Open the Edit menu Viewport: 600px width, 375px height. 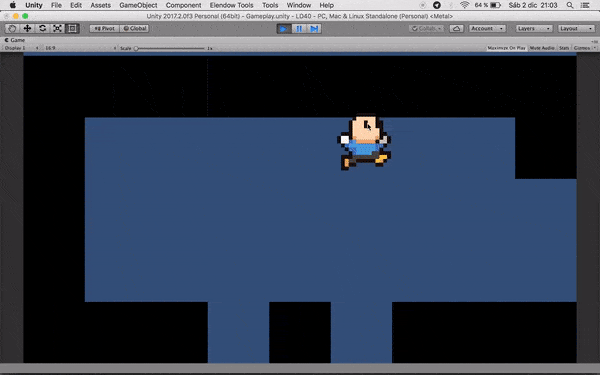coord(76,5)
